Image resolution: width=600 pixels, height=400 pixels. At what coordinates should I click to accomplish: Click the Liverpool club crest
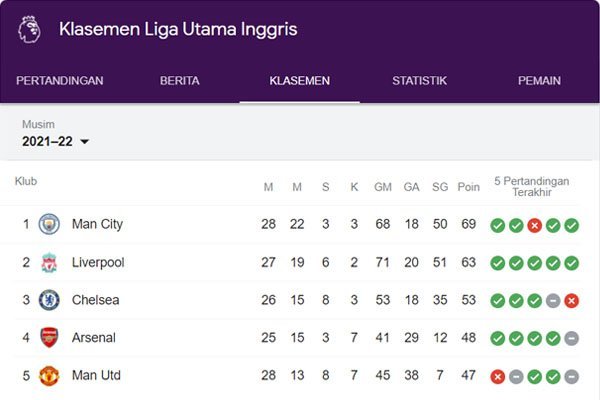pos(49,262)
